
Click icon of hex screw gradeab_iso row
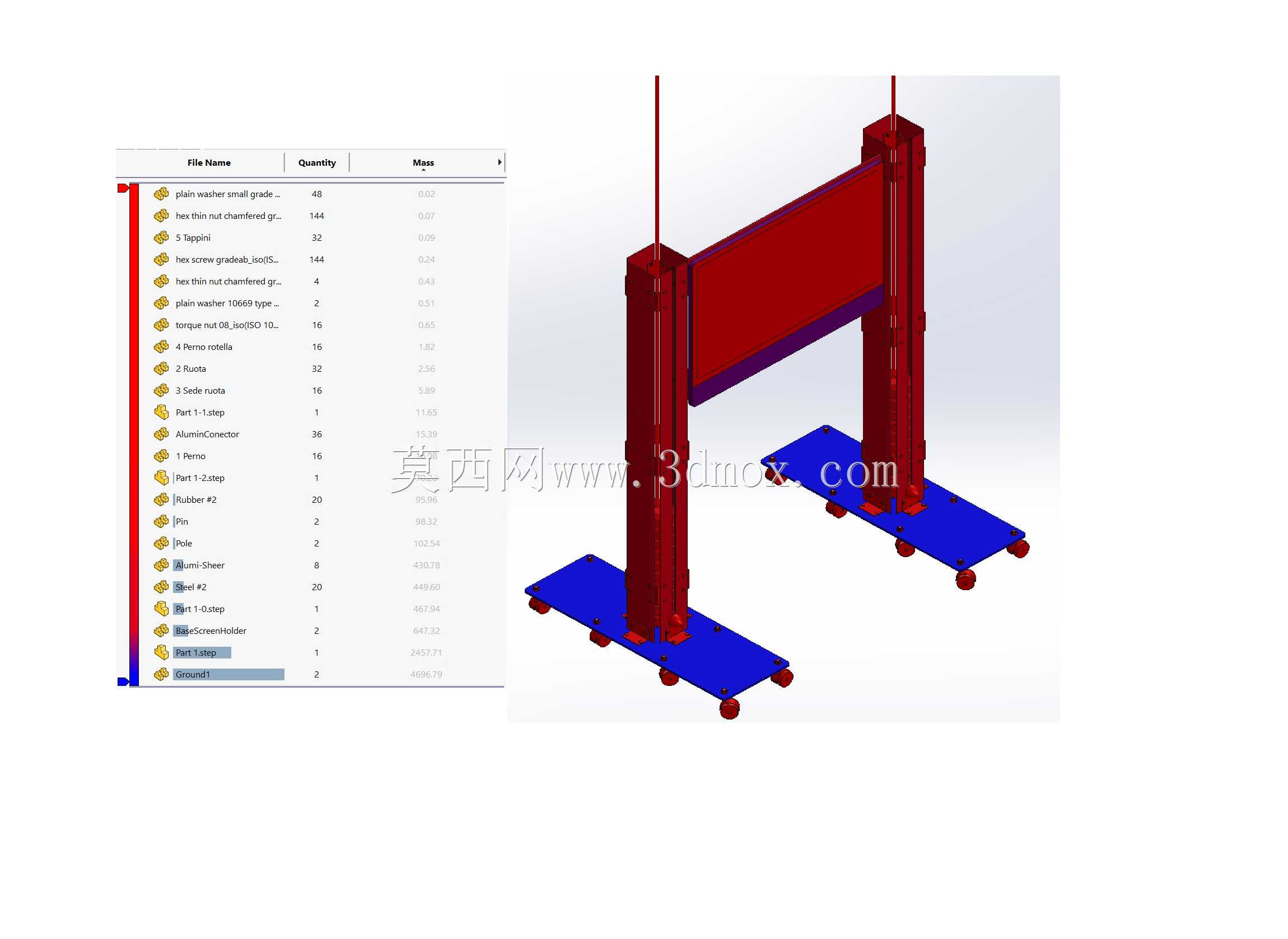161,259
